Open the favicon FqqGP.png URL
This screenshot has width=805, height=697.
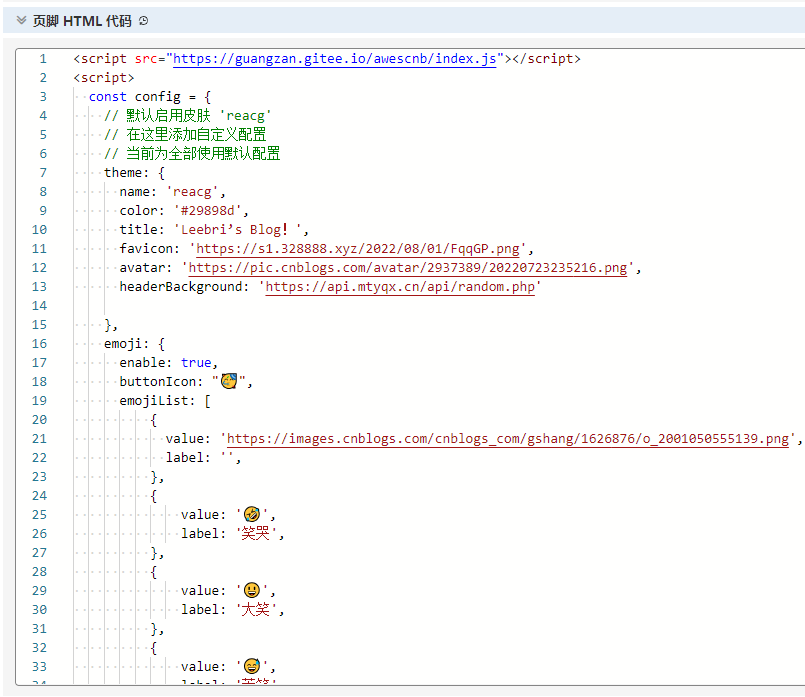pos(358,249)
